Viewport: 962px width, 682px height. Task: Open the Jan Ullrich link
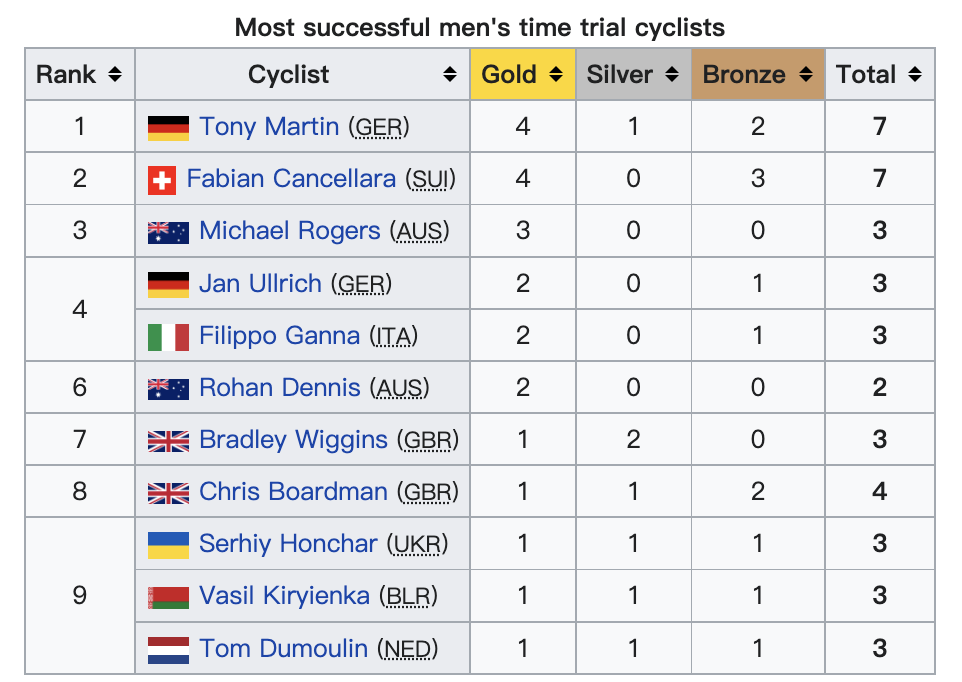[260, 284]
